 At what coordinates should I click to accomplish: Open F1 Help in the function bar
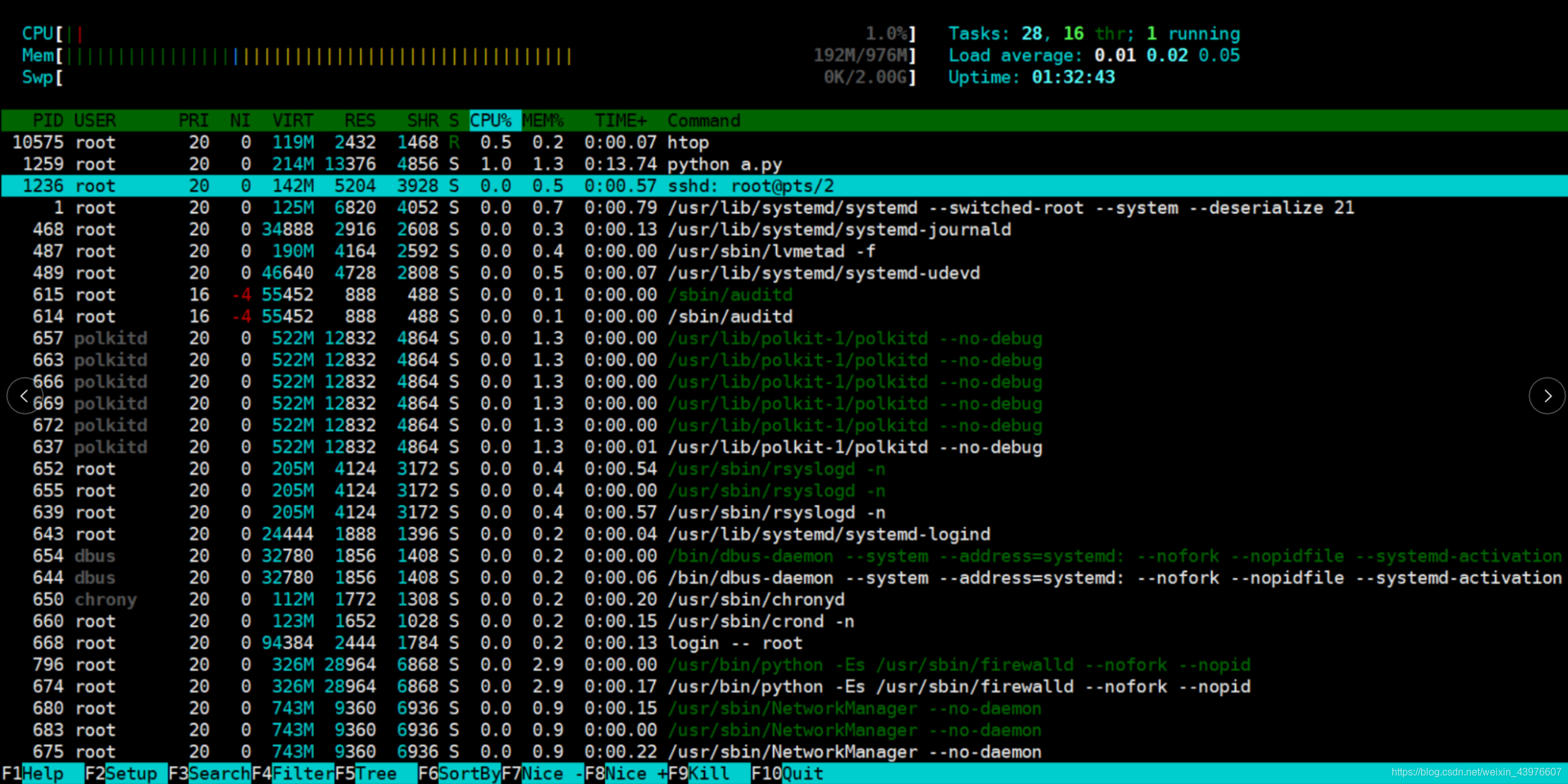pyautogui.click(x=43, y=773)
